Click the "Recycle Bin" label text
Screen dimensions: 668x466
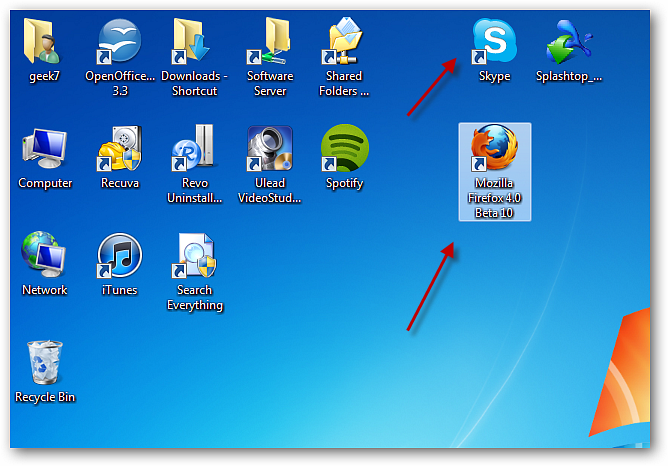[45, 397]
